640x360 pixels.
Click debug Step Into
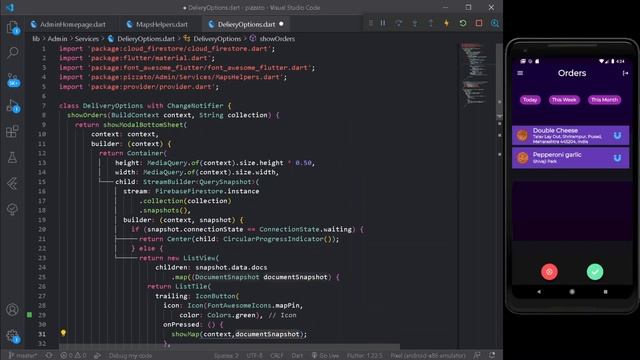(x=415, y=23)
